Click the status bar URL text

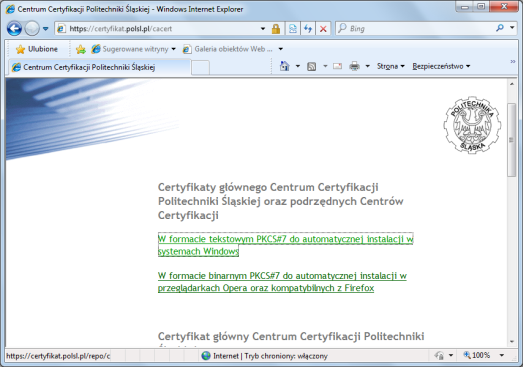[x=58, y=356]
